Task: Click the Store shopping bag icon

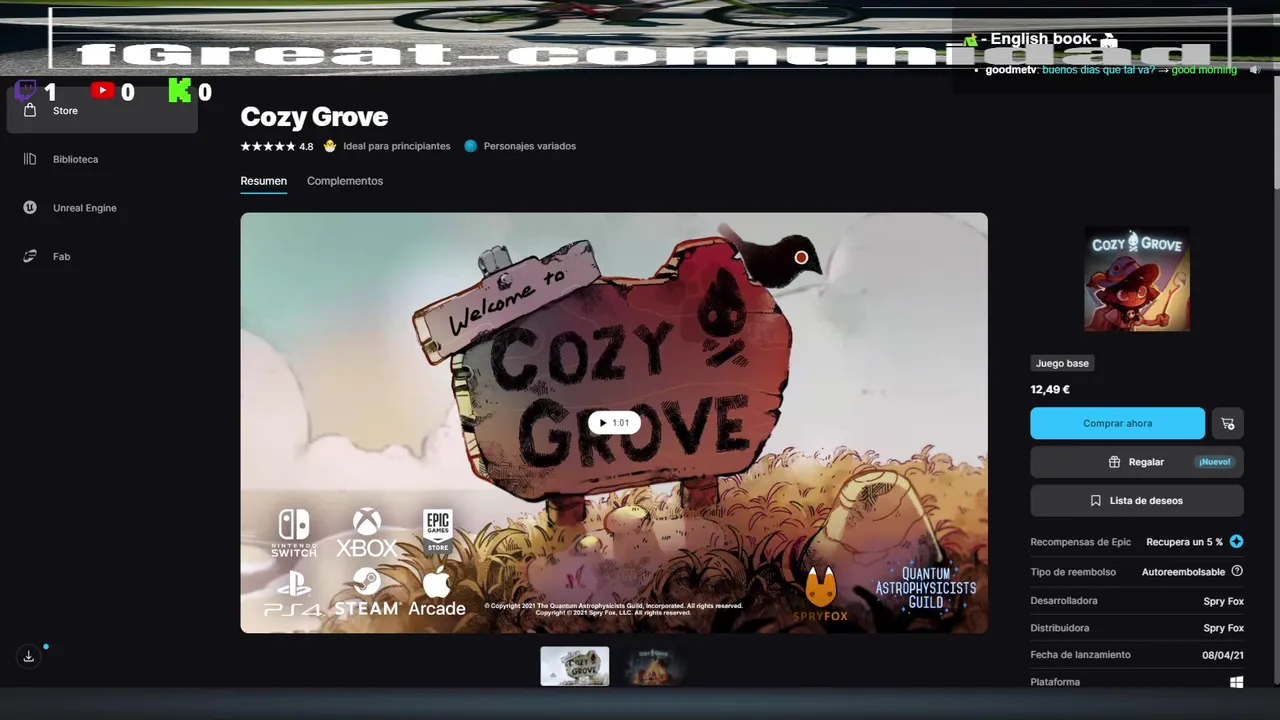Action: [30, 110]
